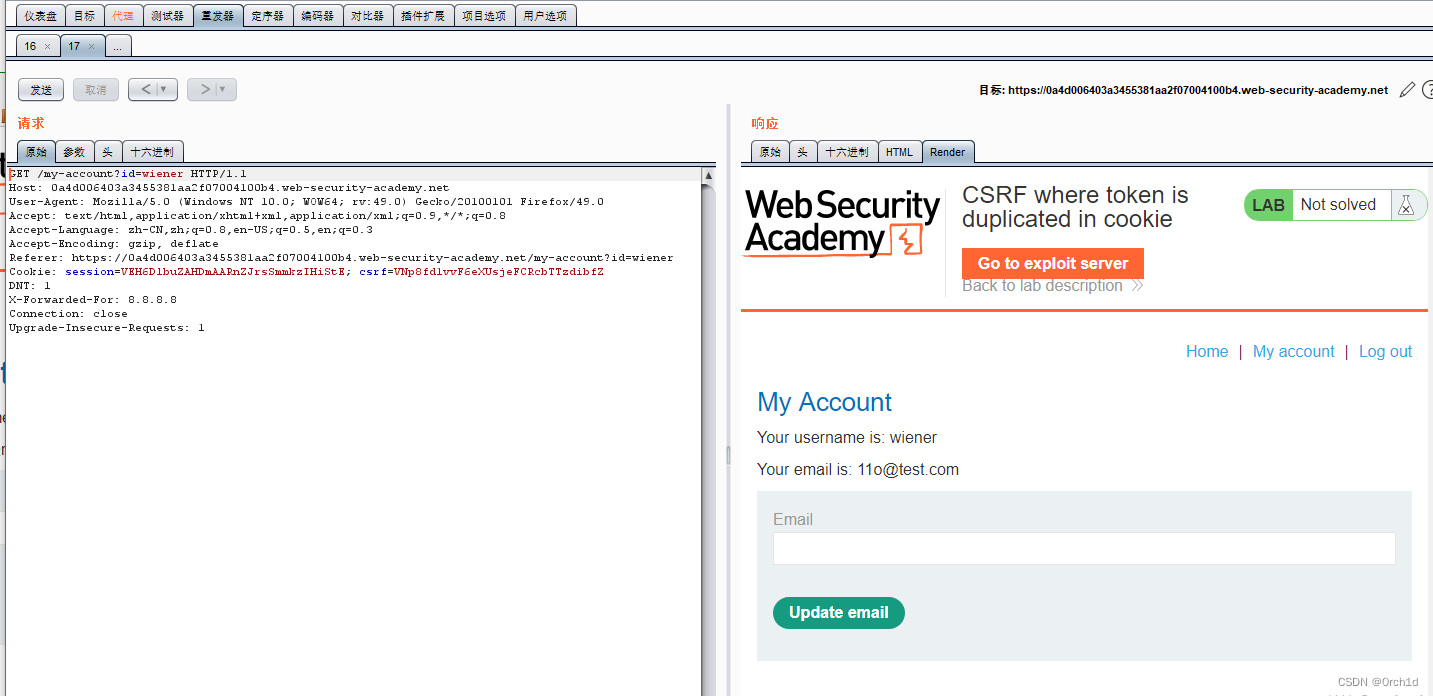1433x696 pixels.
Task: Open the 用户选项 tab
Action: [545, 16]
